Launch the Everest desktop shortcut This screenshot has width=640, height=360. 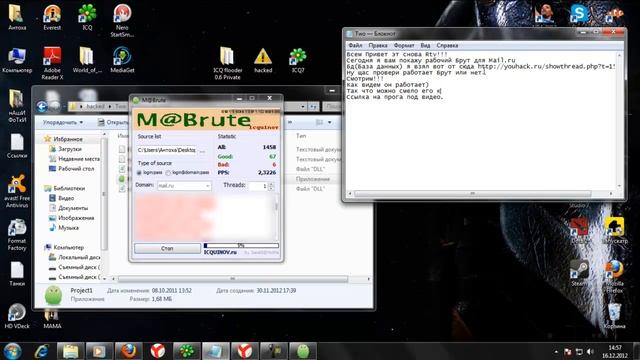52,17
